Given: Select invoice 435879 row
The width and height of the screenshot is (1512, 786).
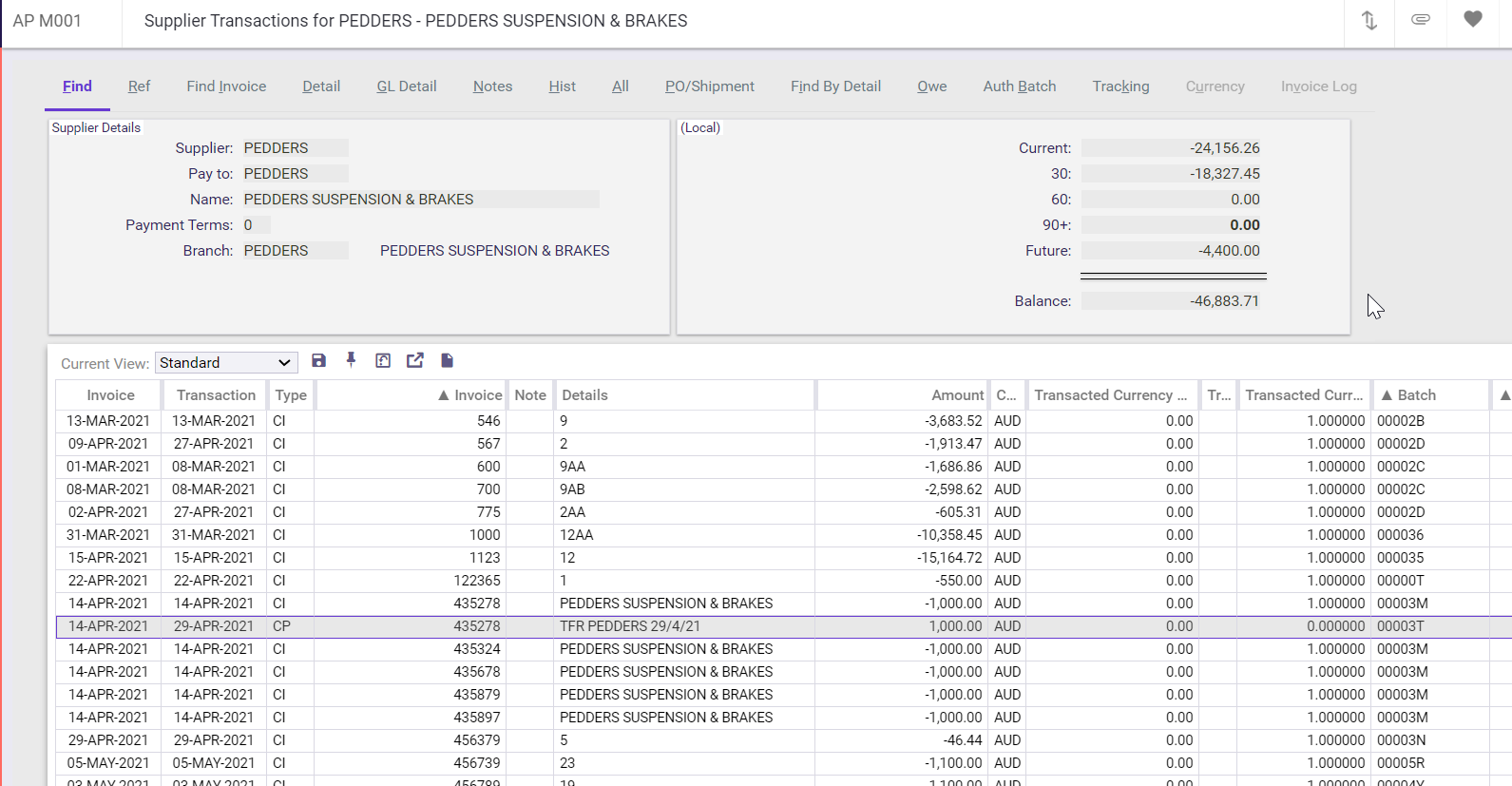Looking at the screenshot, I should click(x=783, y=695).
